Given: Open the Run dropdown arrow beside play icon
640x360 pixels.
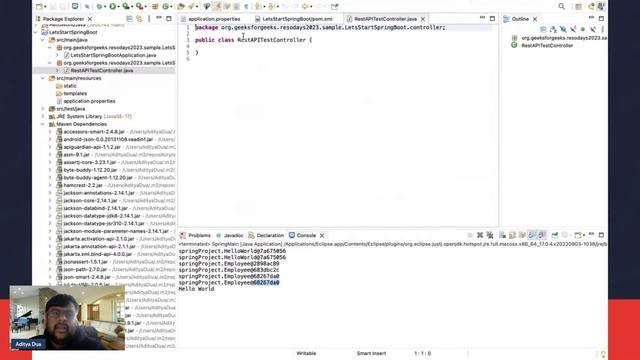Looking at the screenshot, I should [x=119, y=7].
